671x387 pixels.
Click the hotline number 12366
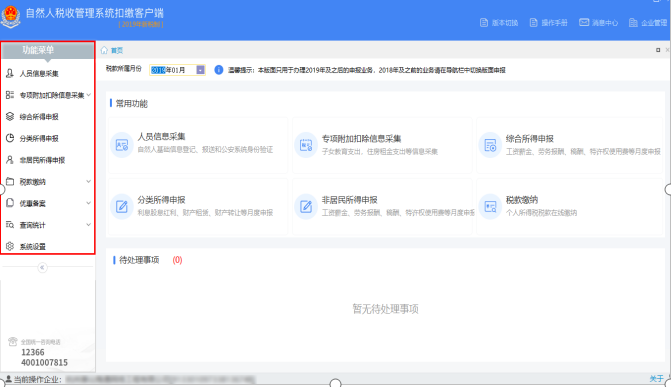[33, 352]
